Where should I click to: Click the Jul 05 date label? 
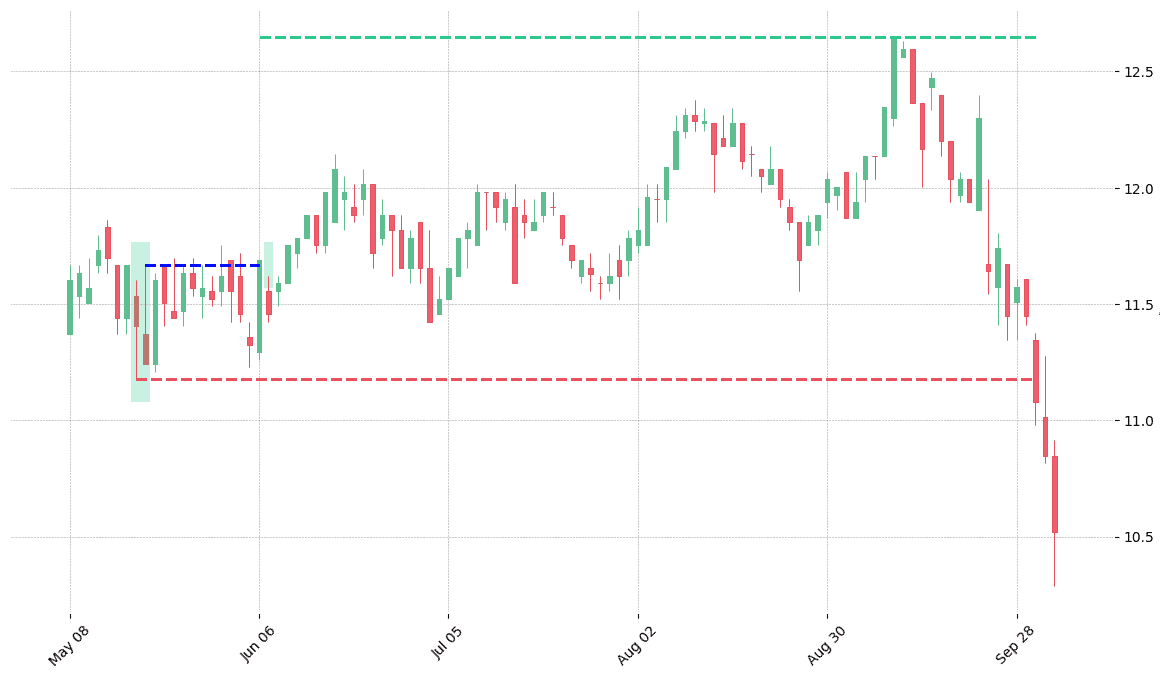click(447, 645)
